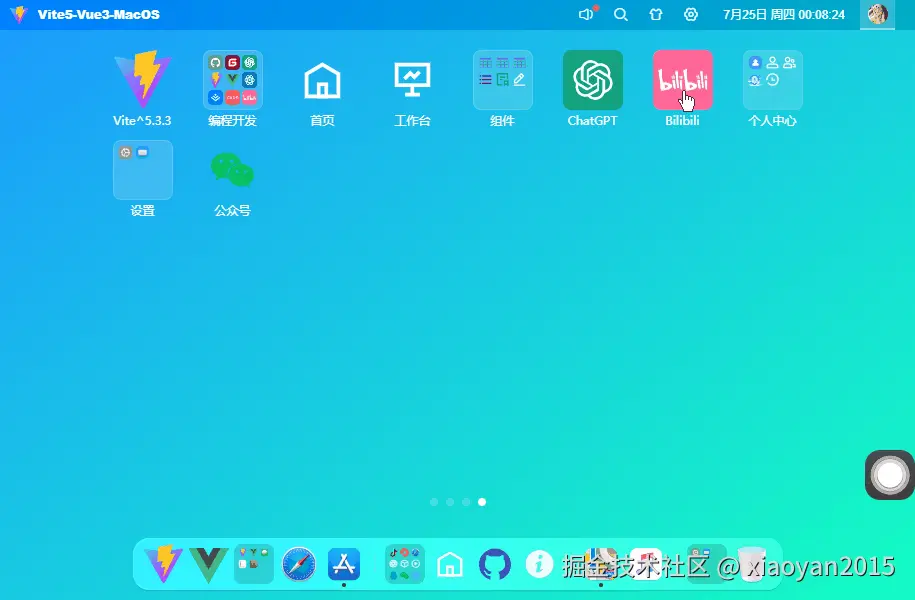The height and width of the screenshot is (600, 915).
Task: Open the first folder group in dock
Action: coord(254,564)
